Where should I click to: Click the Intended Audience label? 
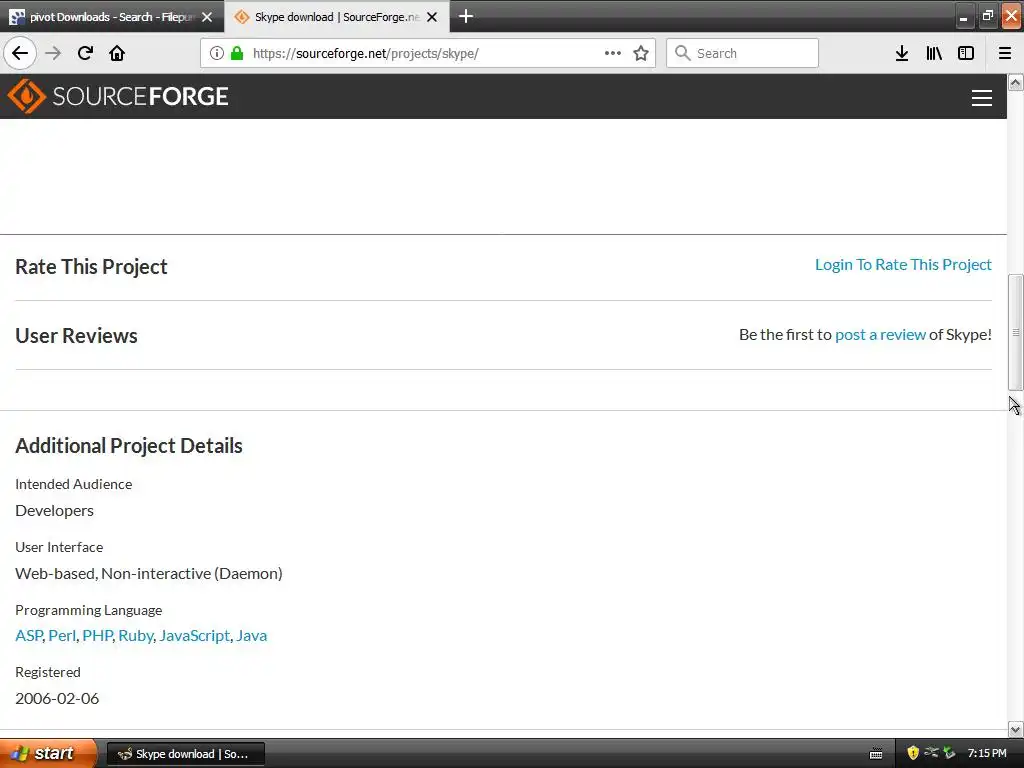point(74,484)
